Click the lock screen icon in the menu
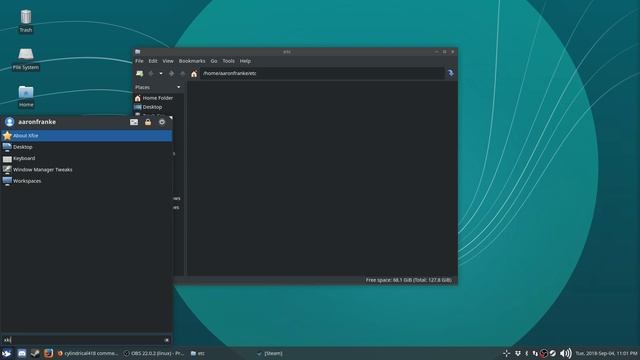The width and height of the screenshot is (640, 360). [x=148, y=122]
